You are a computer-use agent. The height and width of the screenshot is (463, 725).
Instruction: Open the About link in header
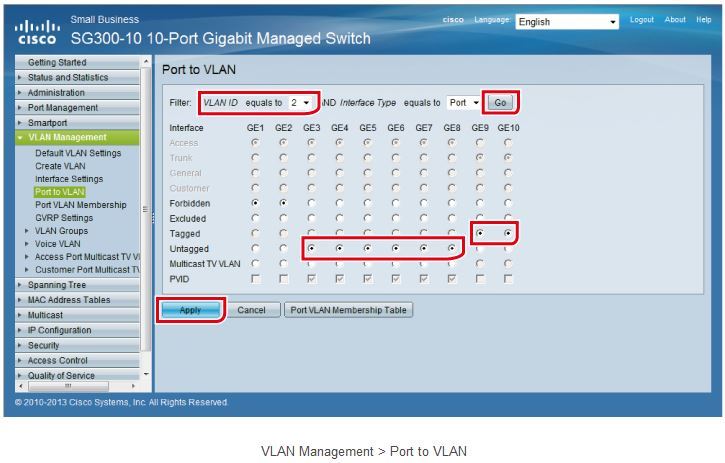click(x=676, y=20)
